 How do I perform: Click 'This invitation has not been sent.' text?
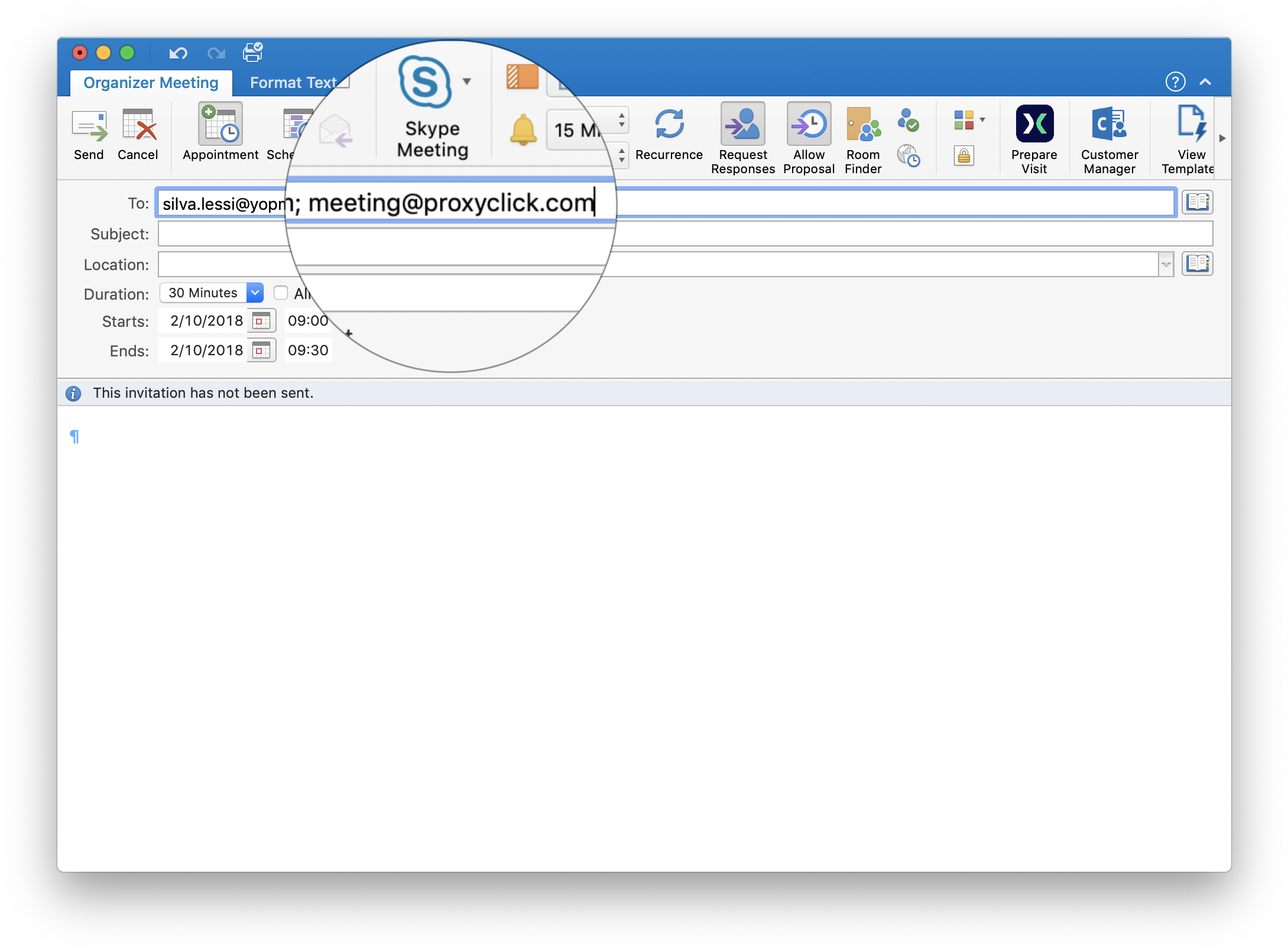203,393
